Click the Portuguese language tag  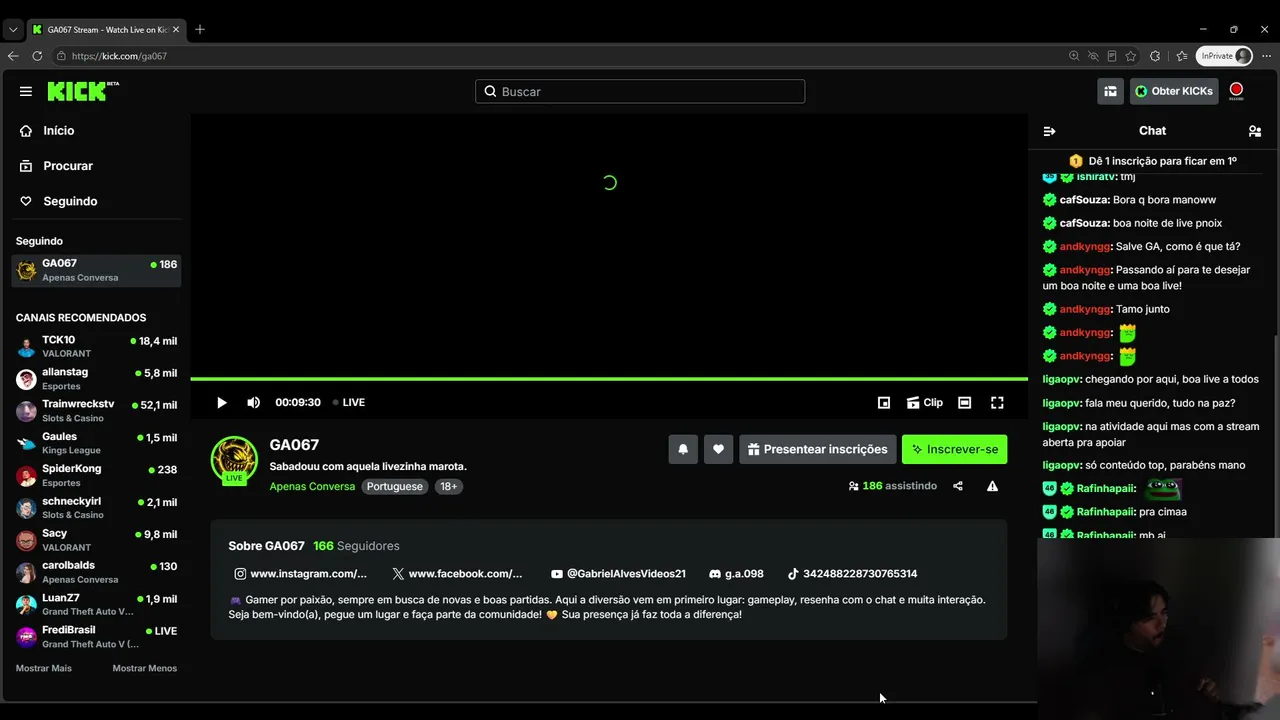(x=395, y=486)
